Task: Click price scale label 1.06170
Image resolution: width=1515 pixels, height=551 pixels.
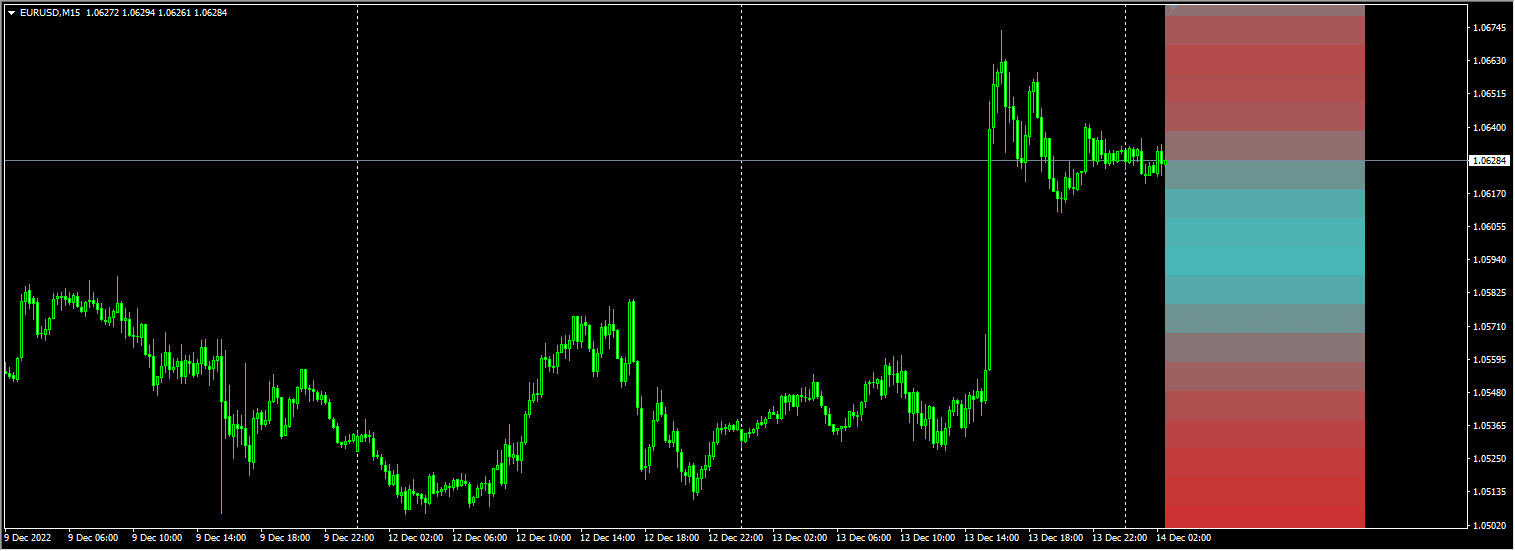Action: coord(1490,194)
